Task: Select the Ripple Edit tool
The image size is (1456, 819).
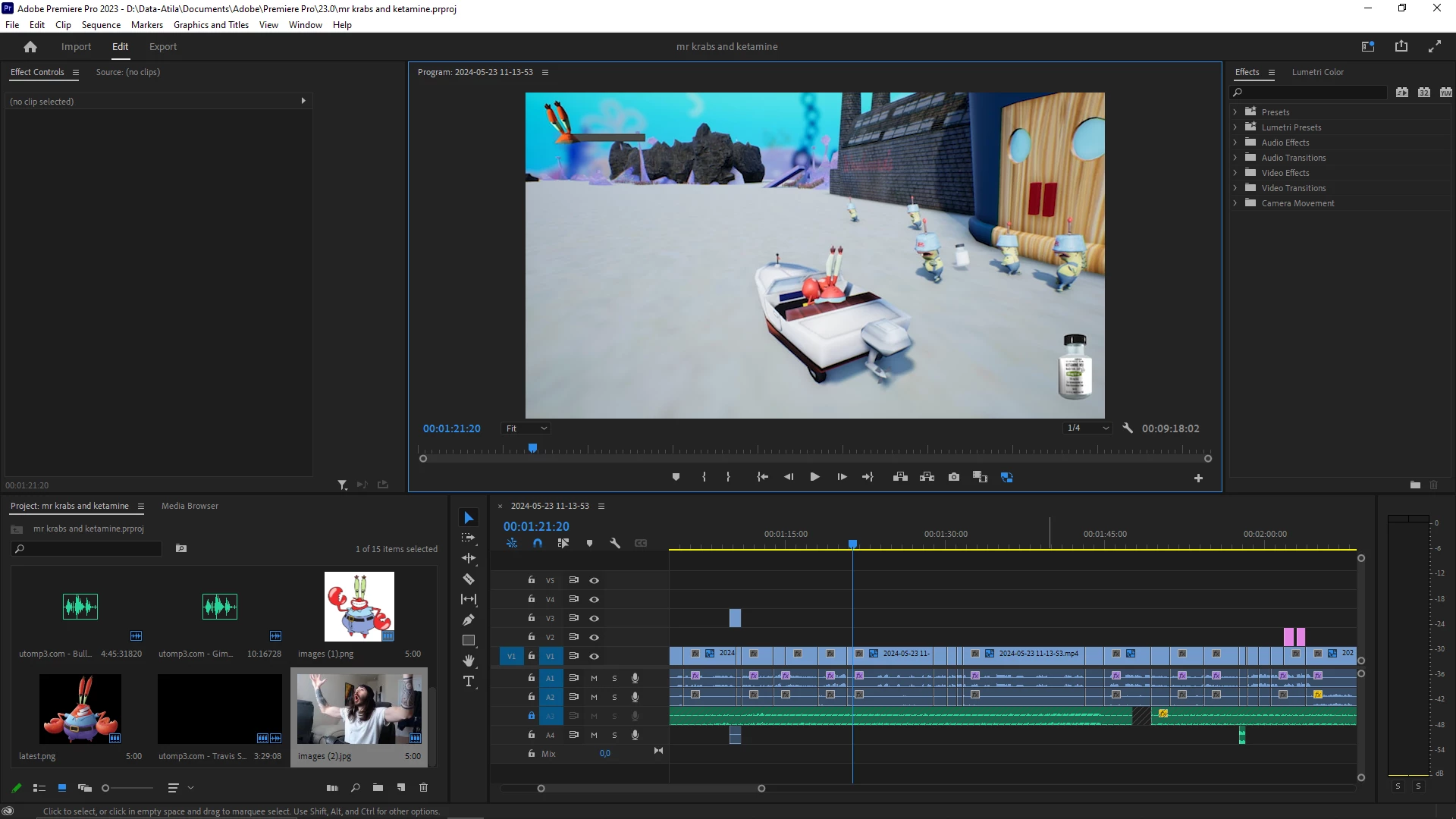Action: (x=469, y=558)
